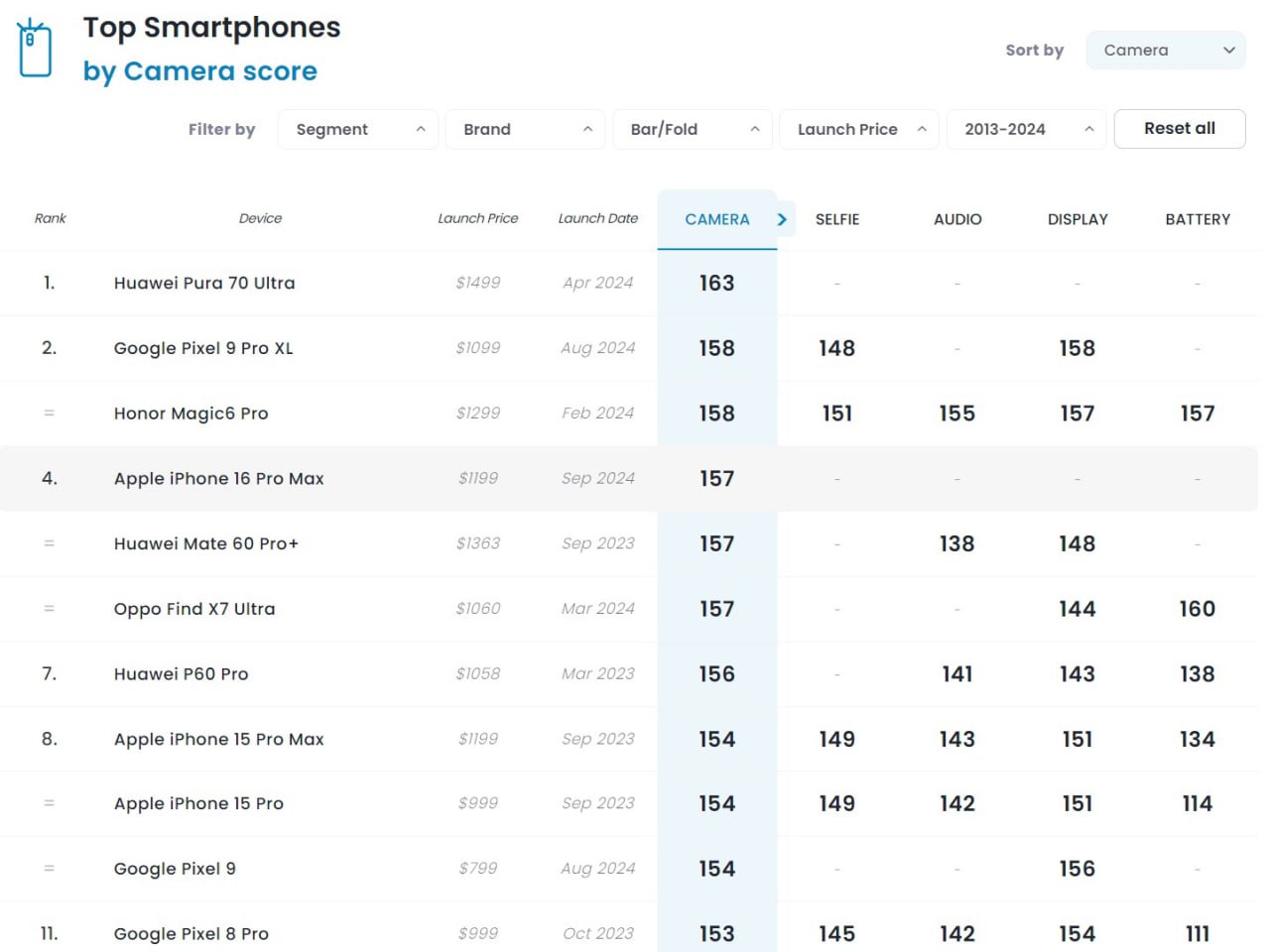Screen dimensions: 1270x952
Task: Click the Feb 2024 launch date cell
Action: click(597, 414)
